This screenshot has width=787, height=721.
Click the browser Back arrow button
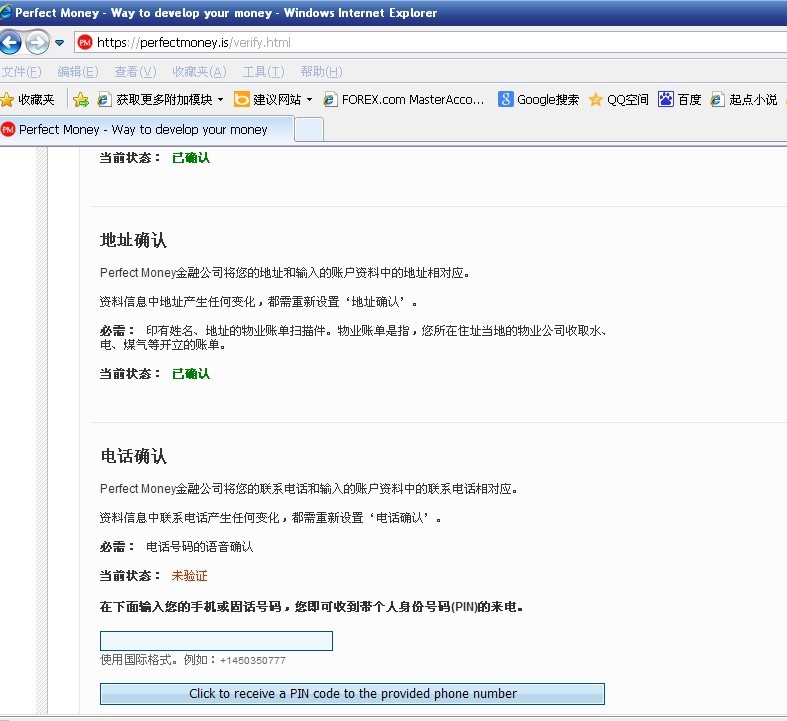pos(11,43)
